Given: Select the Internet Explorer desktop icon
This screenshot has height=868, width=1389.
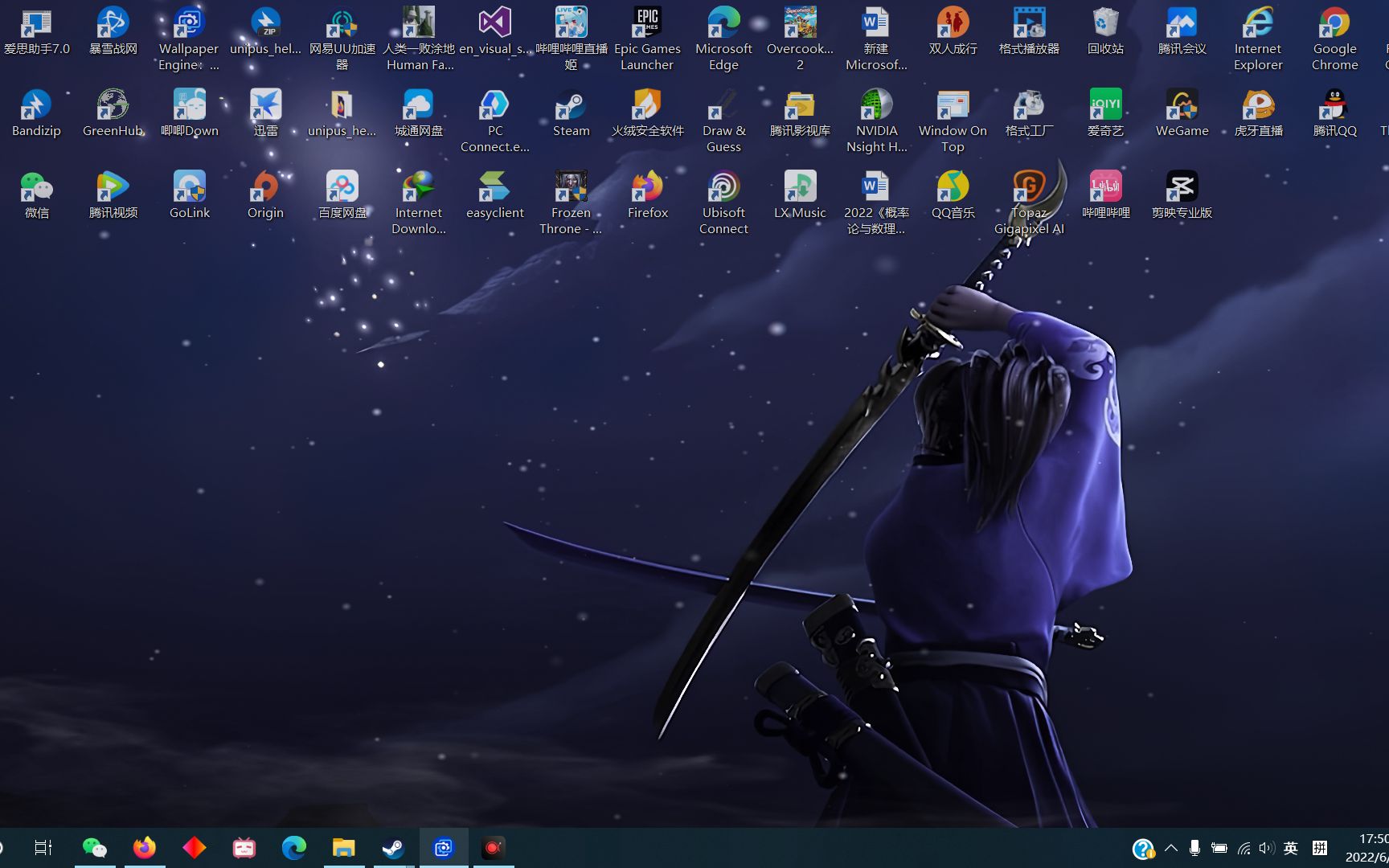Looking at the screenshot, I should 1258,40.
